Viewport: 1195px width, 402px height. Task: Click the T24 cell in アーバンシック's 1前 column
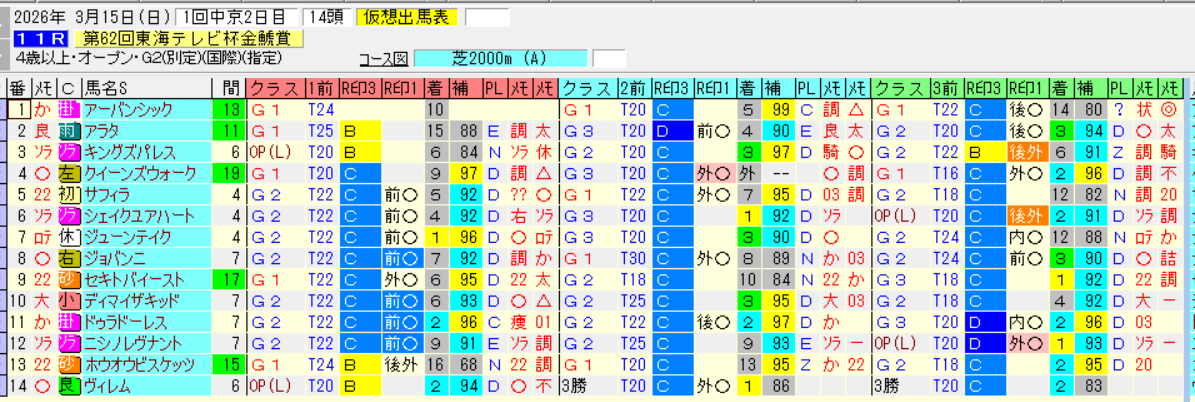(322, 109)
